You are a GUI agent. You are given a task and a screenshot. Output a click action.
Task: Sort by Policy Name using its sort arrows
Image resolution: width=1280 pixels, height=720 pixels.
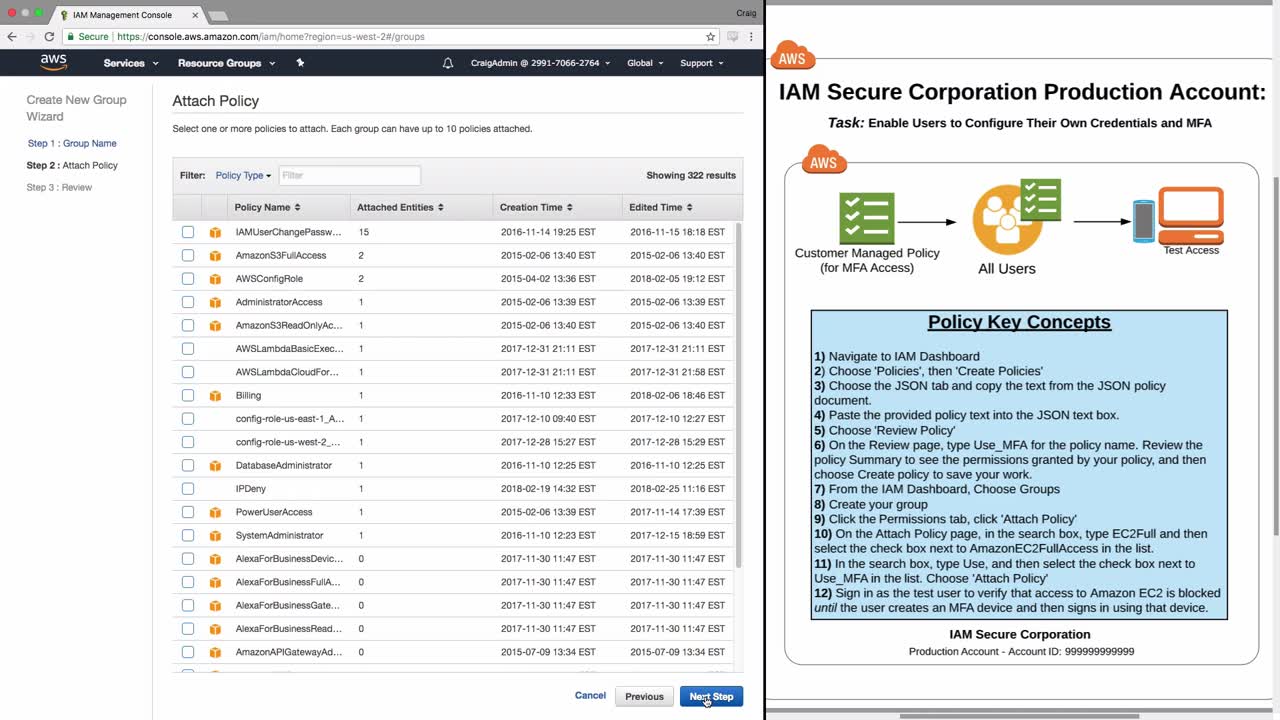[x=297, y=208]
